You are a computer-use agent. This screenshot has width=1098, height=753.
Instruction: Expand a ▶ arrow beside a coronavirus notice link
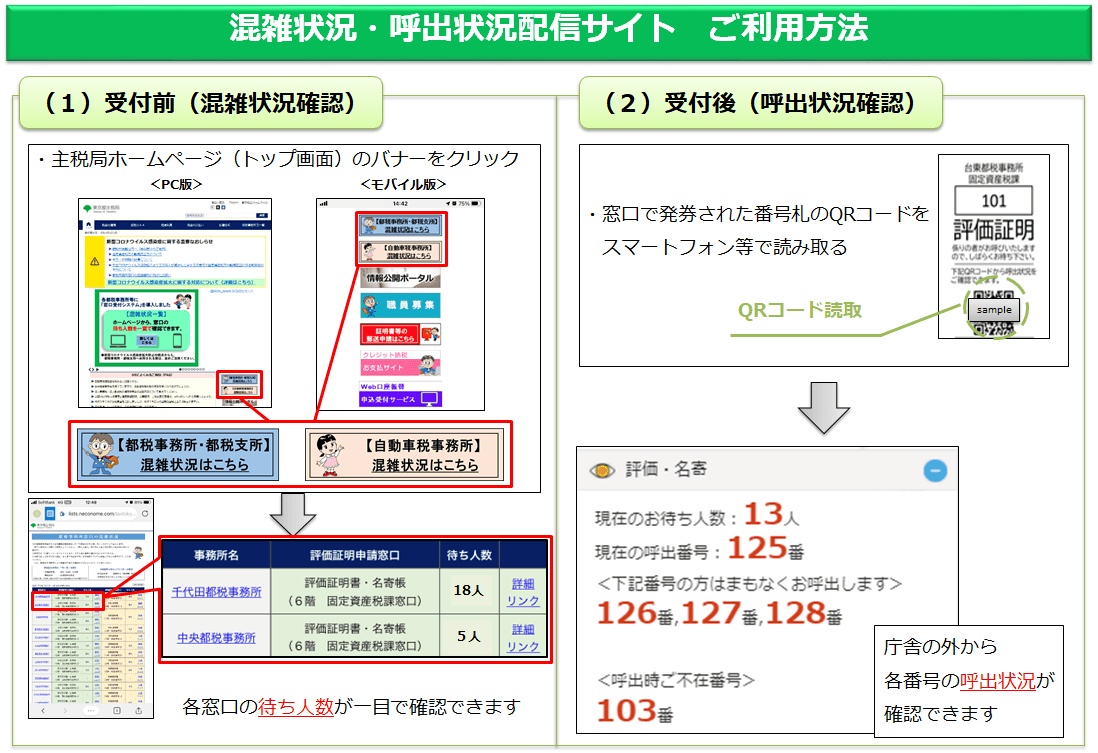point(110,249)
